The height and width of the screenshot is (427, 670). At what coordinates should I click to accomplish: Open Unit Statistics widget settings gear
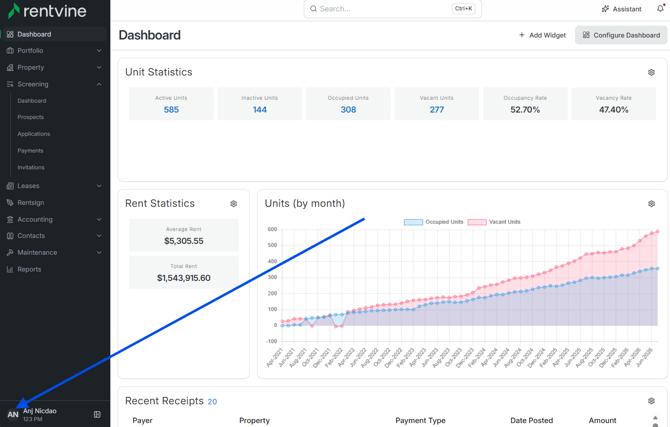pyautogui.click(x=651, y=72)
